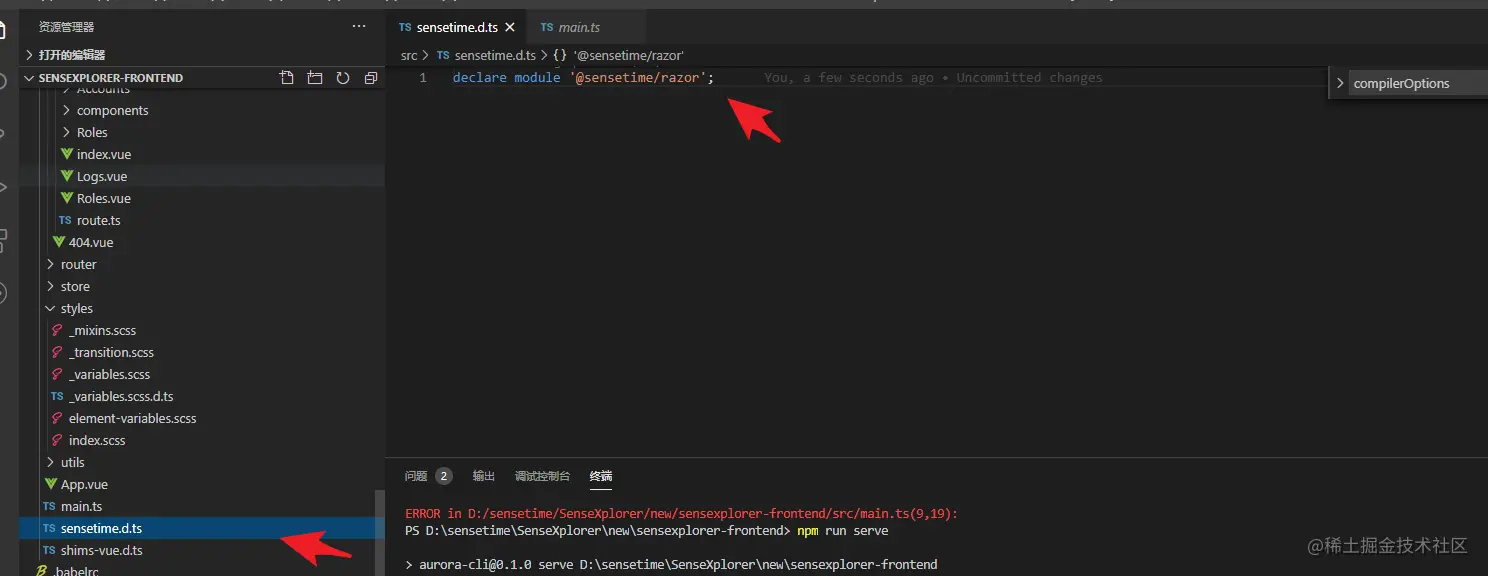1488x576 pixels.
Task: Switch to the 问题 panel tab
Action: click(x=428, y=476)
